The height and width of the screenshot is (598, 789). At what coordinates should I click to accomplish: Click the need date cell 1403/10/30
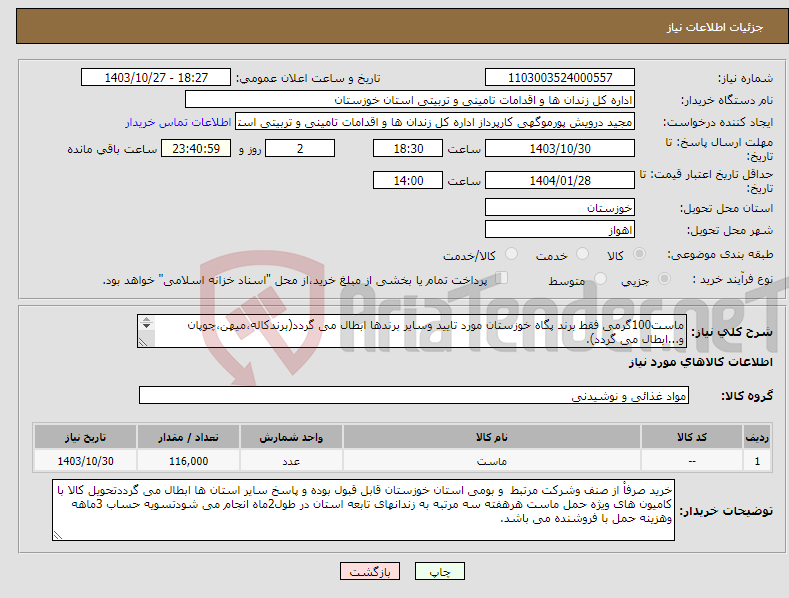86,461
